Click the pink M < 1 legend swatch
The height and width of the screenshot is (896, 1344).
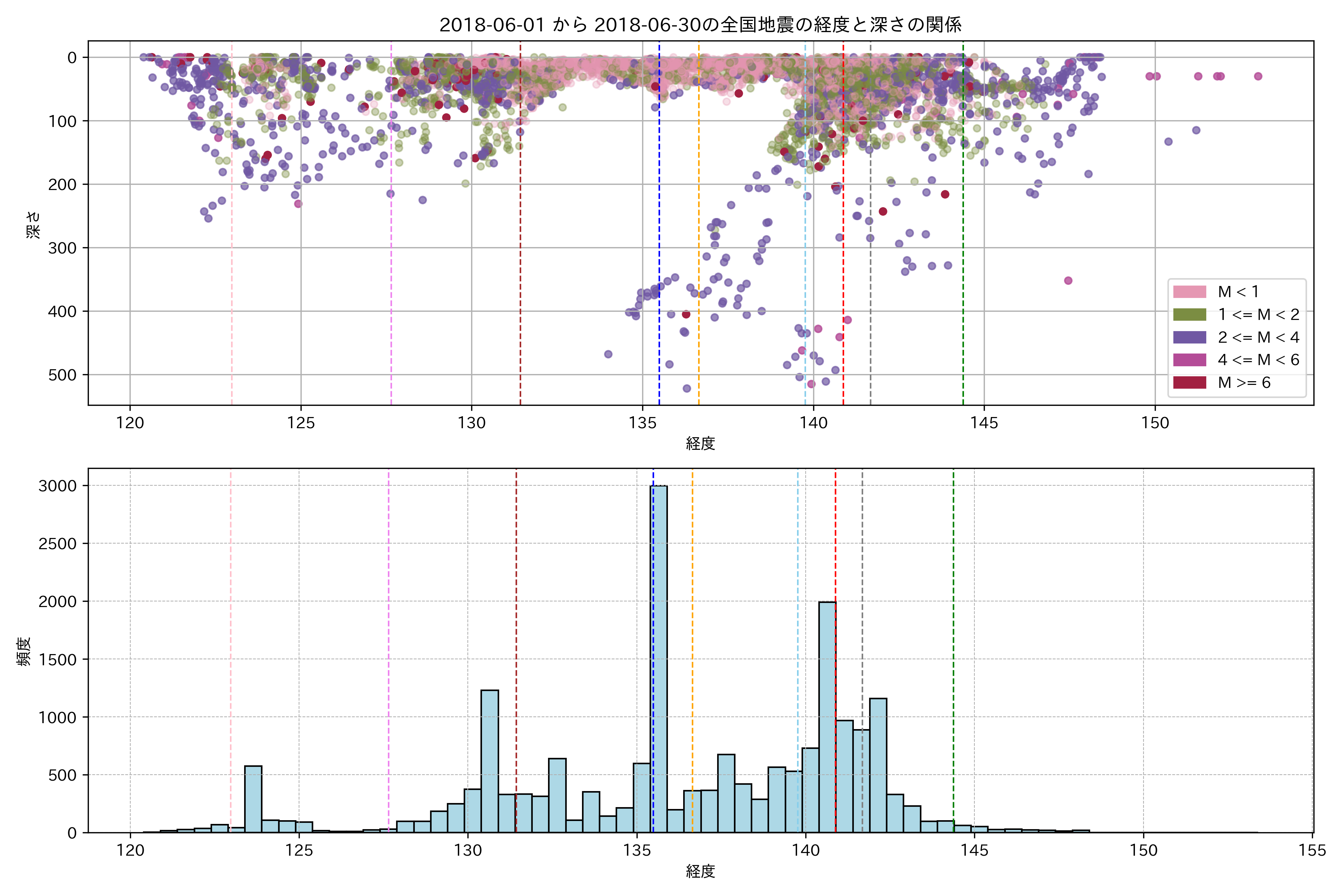(x=1189, y=292)
